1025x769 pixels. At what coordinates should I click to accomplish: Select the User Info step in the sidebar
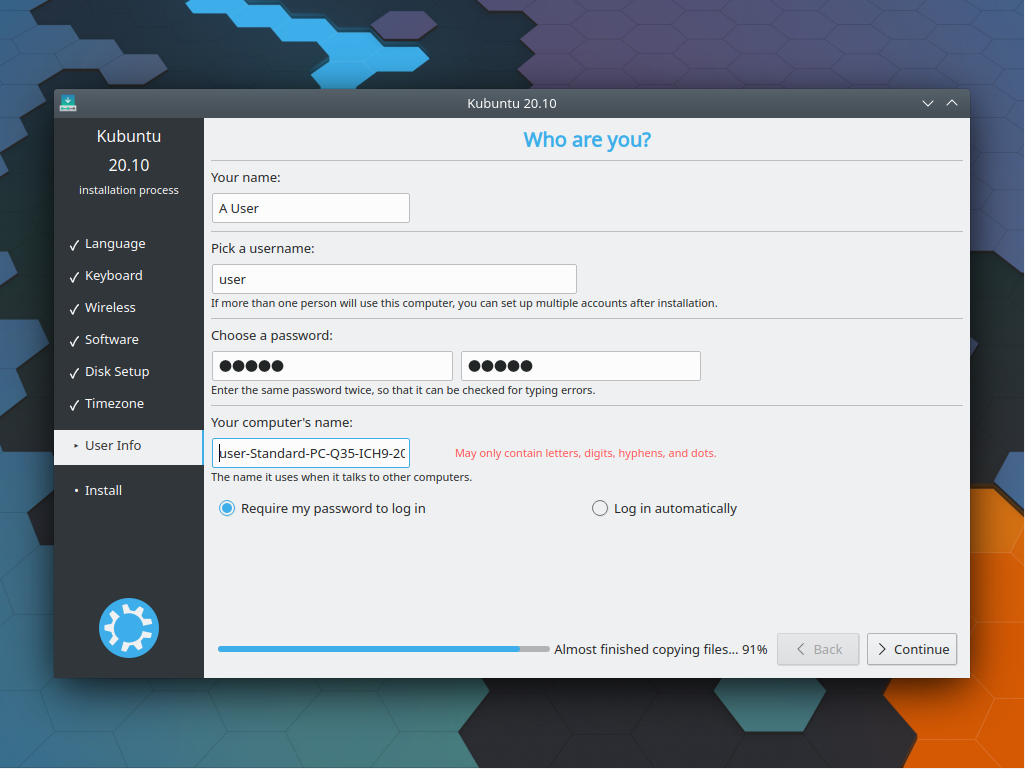coord(129,447)
